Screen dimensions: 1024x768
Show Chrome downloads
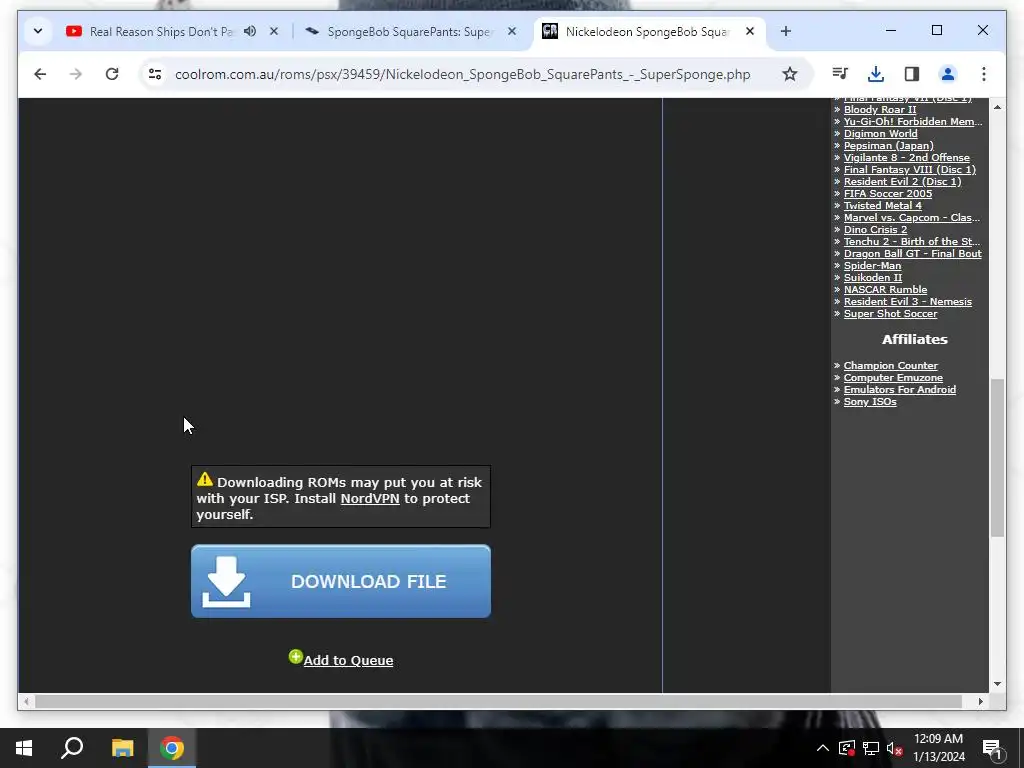pyautogui.click(x=876, y=74)
